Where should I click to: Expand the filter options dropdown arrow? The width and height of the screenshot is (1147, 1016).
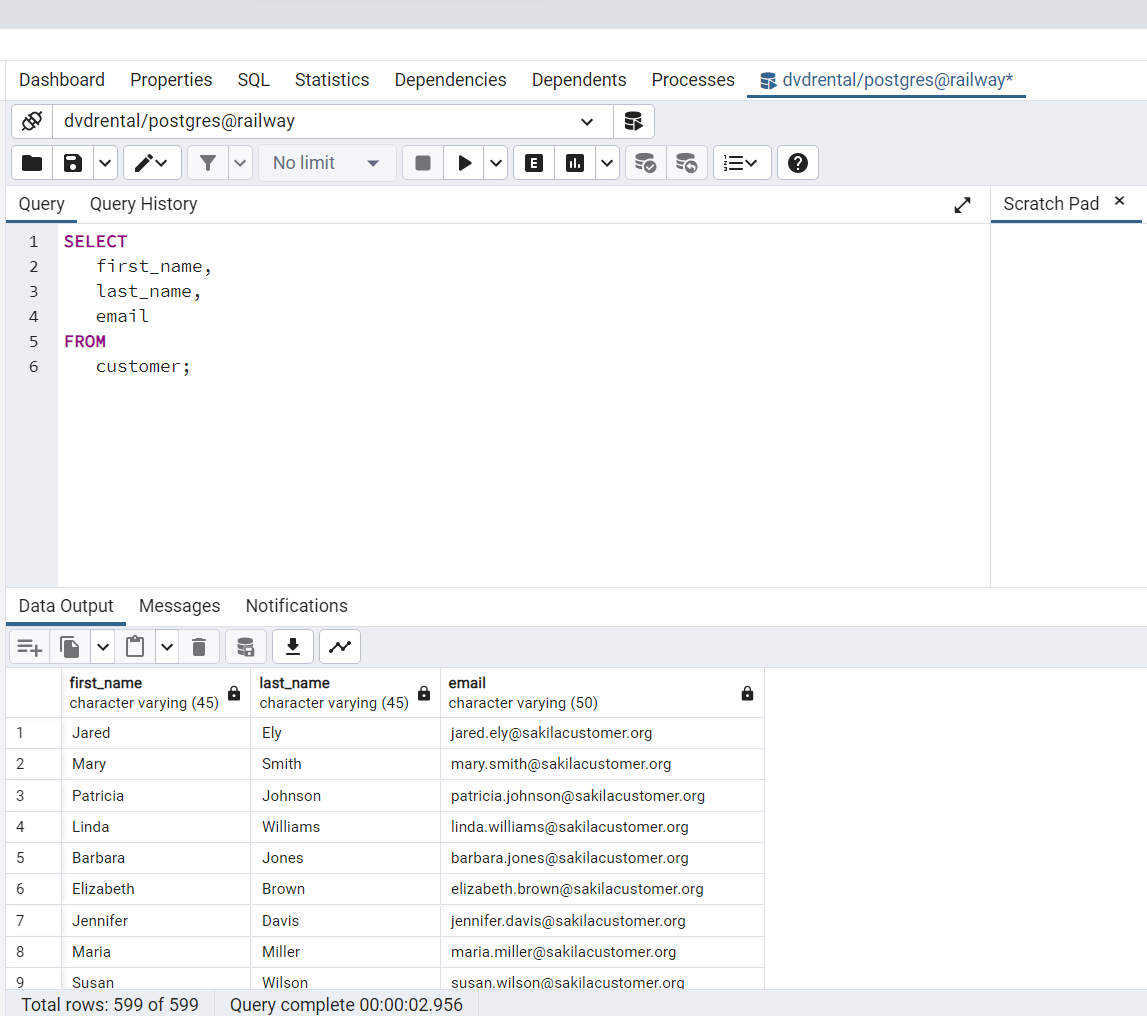[241, 162]
